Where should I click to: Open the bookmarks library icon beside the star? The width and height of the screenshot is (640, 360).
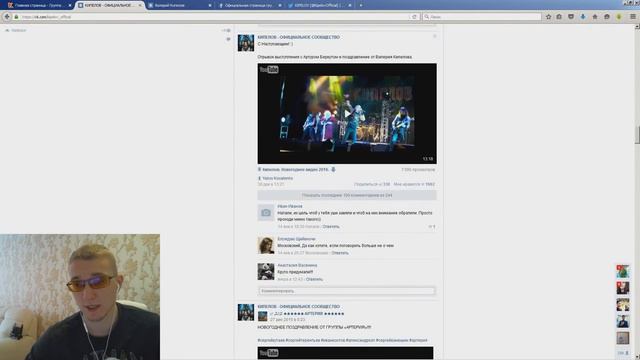pyautogui.click(x=559, y=17)
